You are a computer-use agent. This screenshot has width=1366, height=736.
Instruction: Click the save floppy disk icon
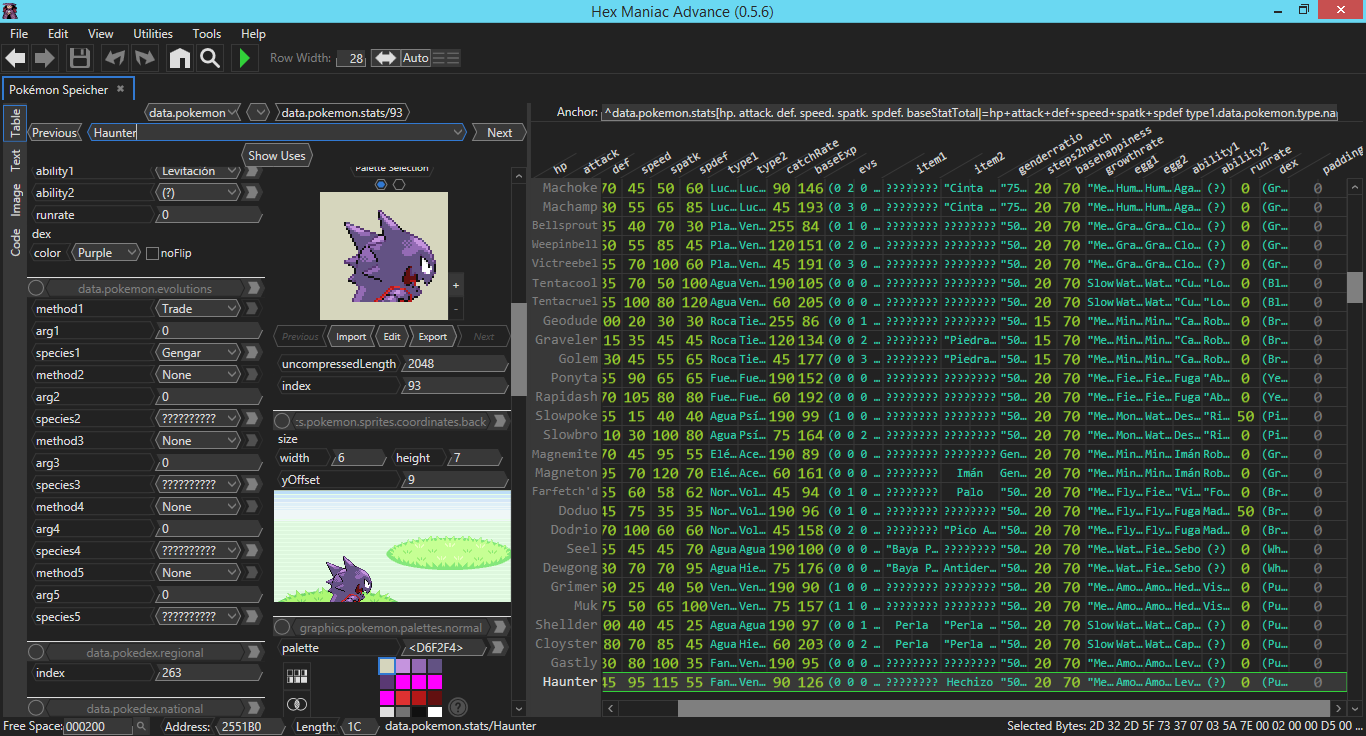click(x=80, y=58)
